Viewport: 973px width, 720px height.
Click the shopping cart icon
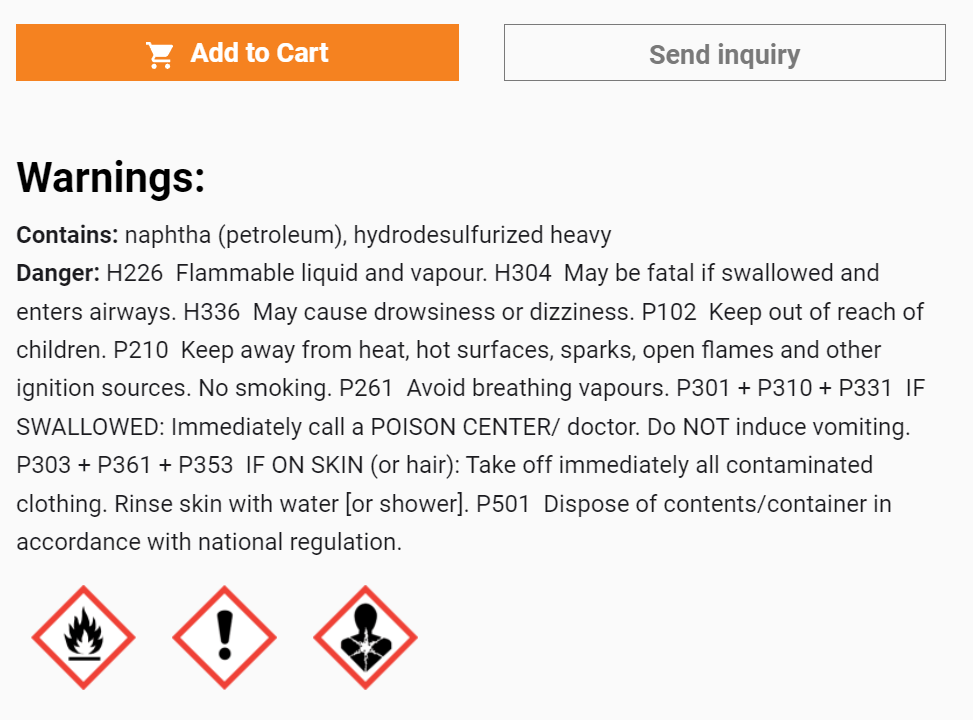pos(159,55)
